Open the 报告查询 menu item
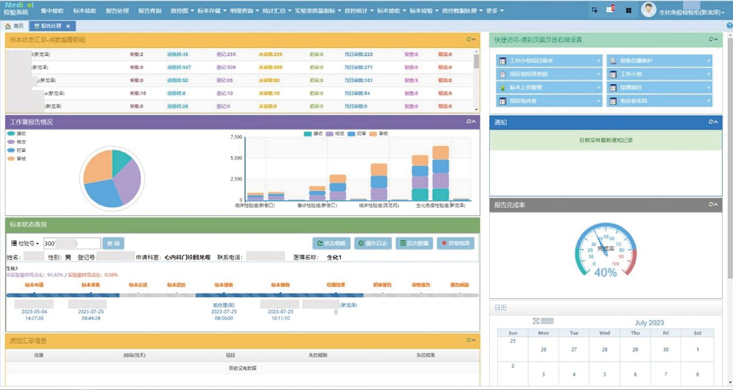The width and height of the screenshot is (733, 390). [150, 10]
